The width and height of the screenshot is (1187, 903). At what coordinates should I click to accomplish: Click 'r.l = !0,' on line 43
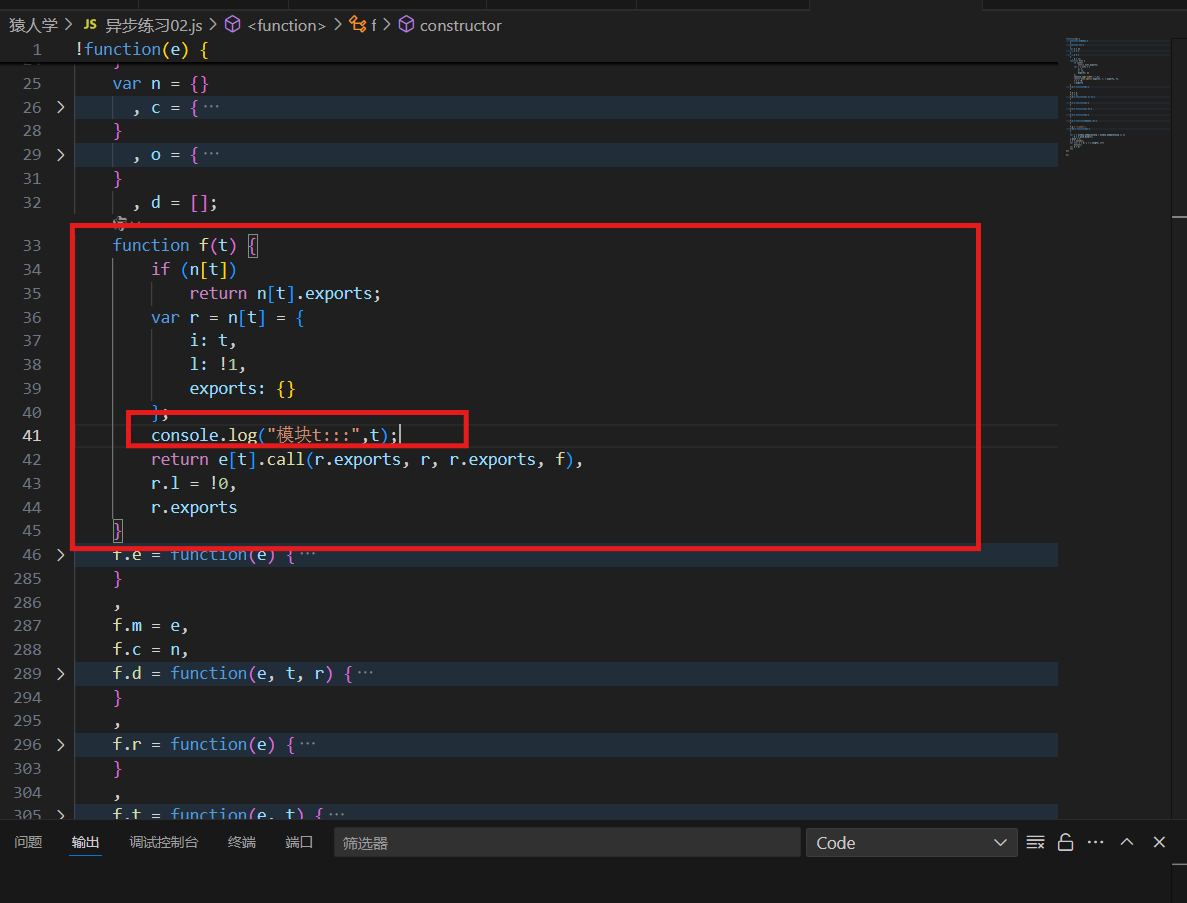coord(194,483)
